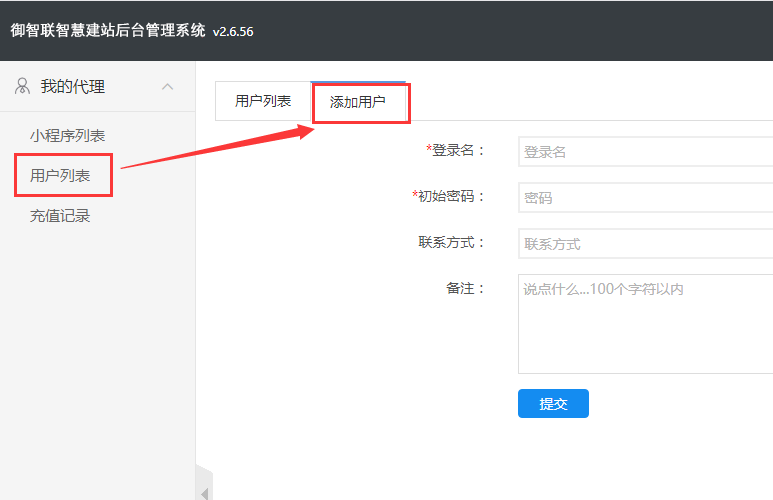Click the 备注 field label
This screenshot has width=773, height=500.
(x=465, y=288)
